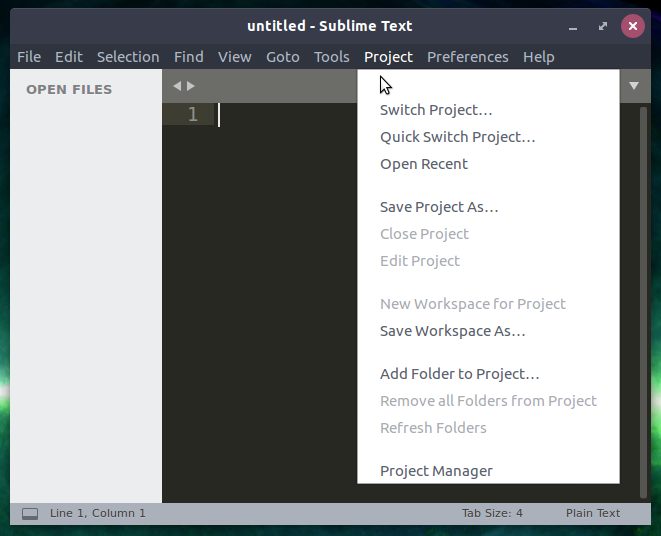This screenshot has height=536, width=661.
Task: Open the tab list dropdown arrow
Action: pos(634,86)
